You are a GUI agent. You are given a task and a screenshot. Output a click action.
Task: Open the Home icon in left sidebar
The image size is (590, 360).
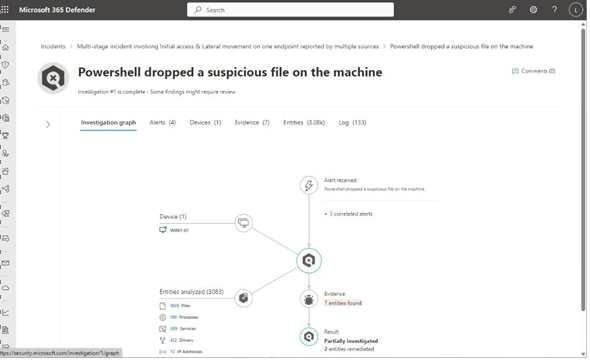point(6,47)
